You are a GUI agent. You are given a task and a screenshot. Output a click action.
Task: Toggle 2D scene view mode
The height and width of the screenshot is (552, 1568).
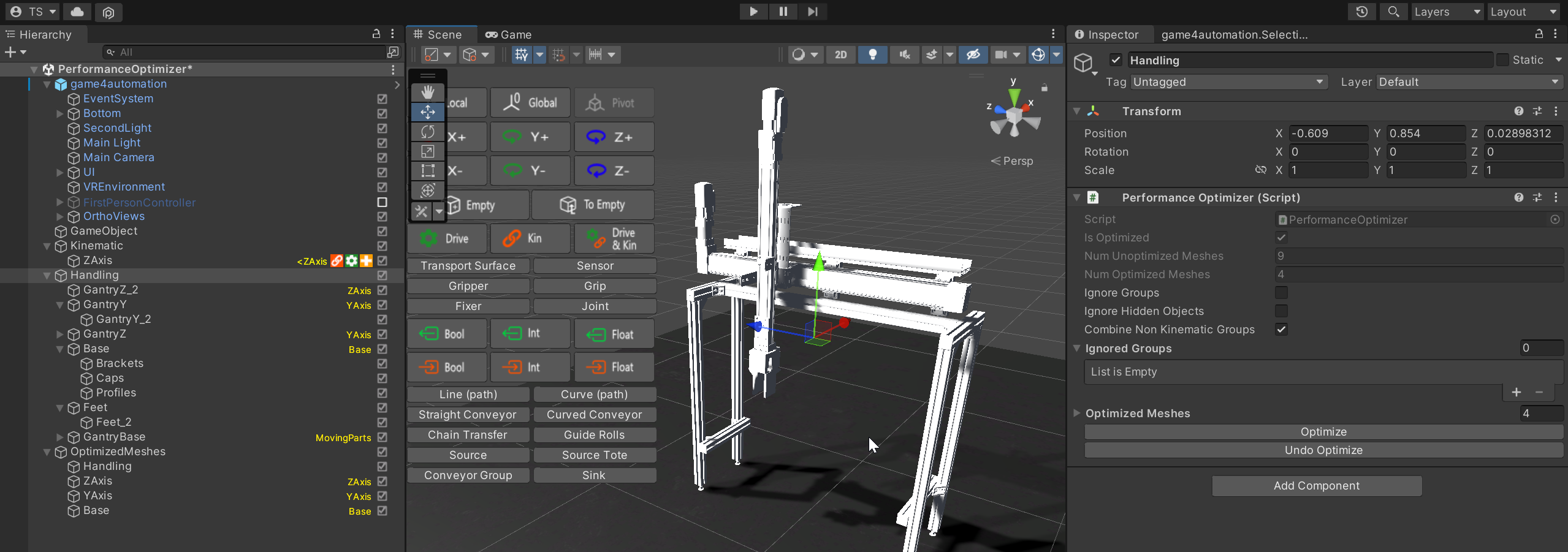click(x=840, y=55)
